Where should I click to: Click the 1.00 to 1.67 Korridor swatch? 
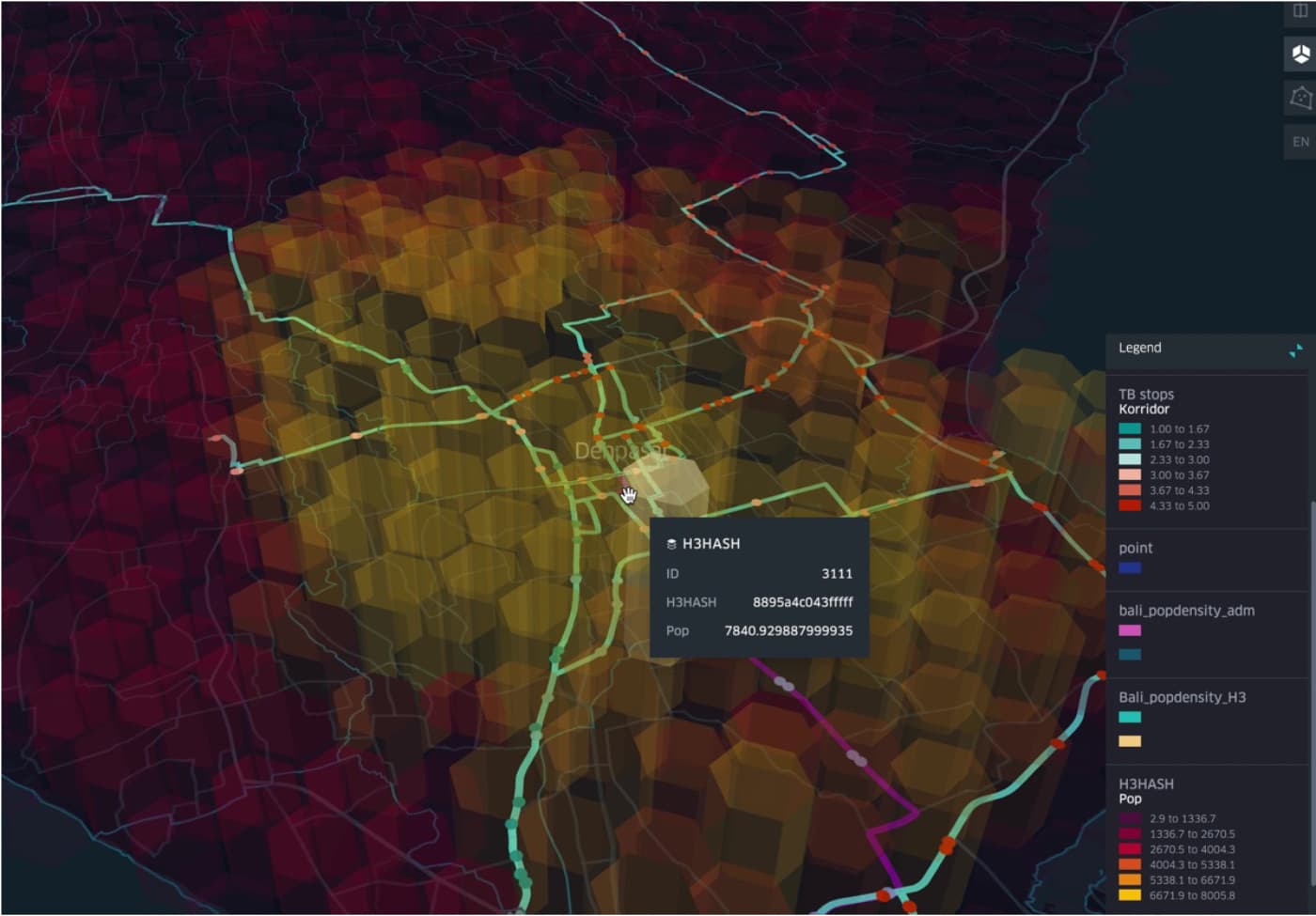coord(1130,428)
